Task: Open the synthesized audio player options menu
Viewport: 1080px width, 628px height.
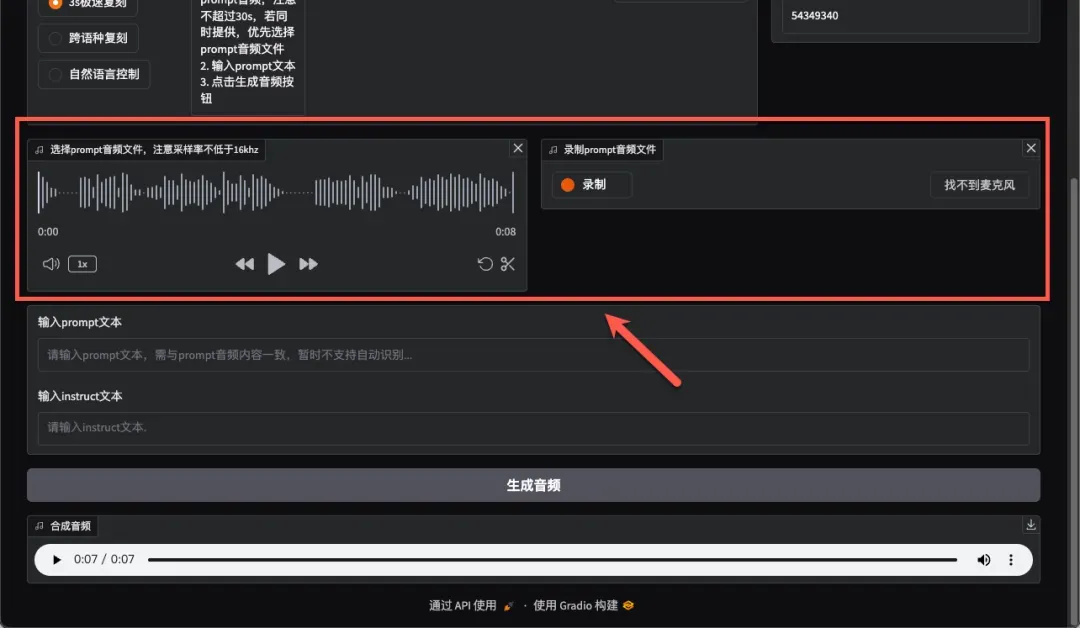Action: 1011,560
